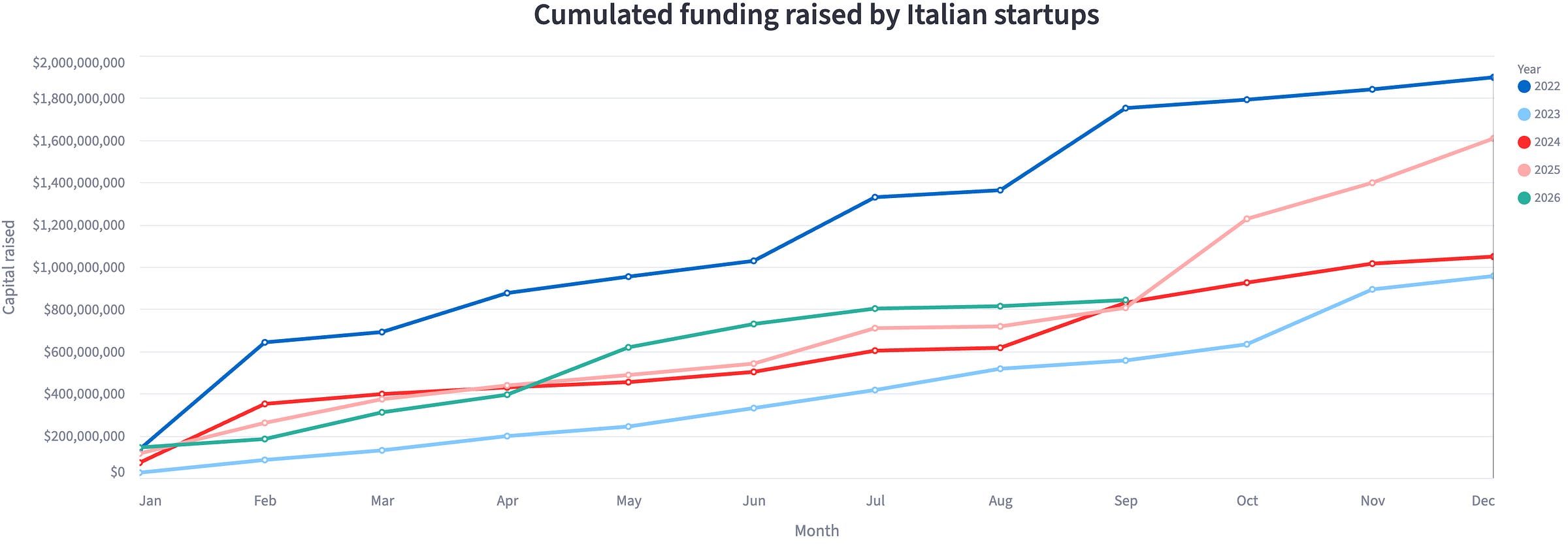
Task: Select the 2025 data point at Oct
Action: click(1247, 219)
